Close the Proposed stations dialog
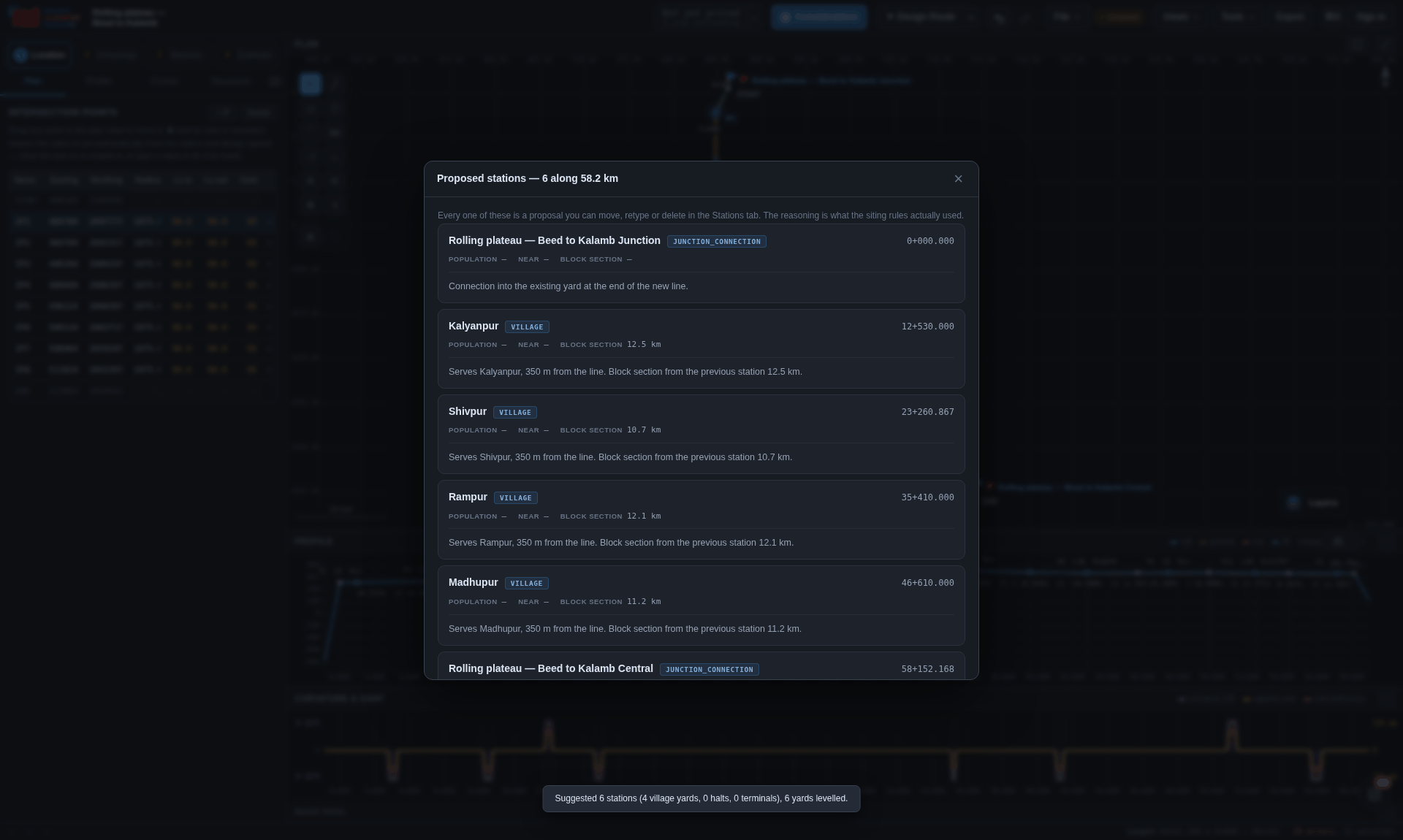This screenshot has height=840, width=1403. point(958,179)
